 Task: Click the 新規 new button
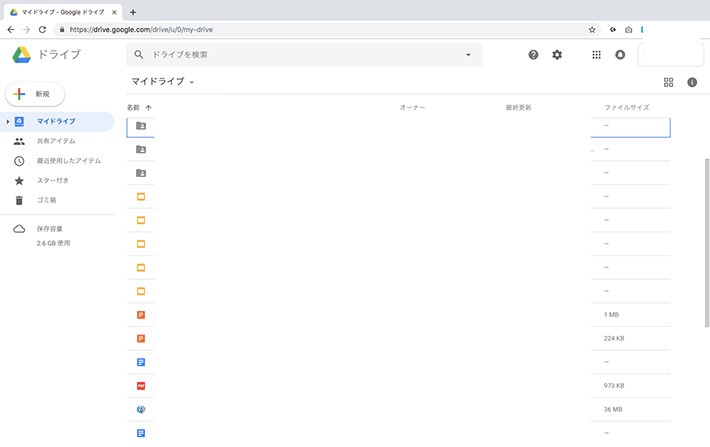click(35, 94)
